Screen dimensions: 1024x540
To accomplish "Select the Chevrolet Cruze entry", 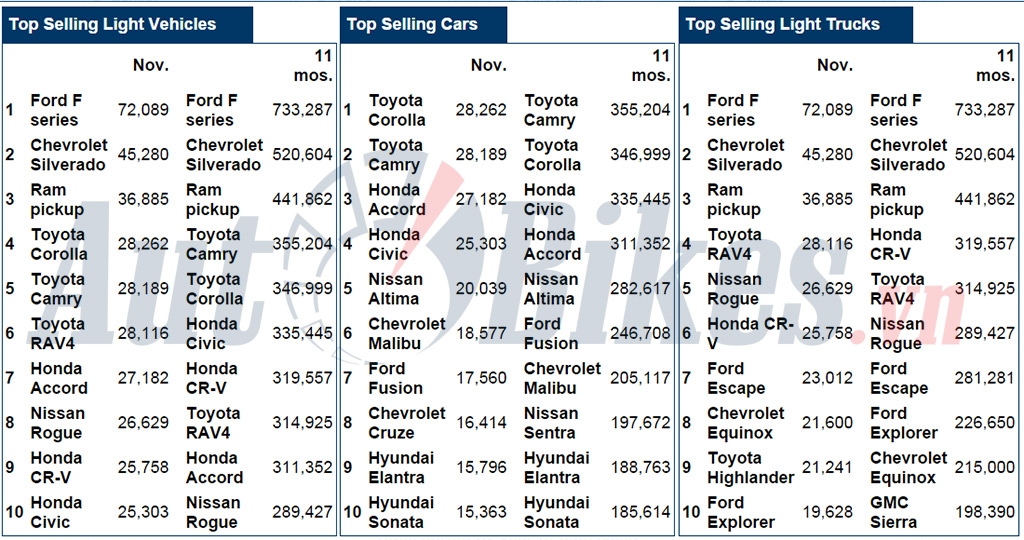I will (x=407, y=423).
